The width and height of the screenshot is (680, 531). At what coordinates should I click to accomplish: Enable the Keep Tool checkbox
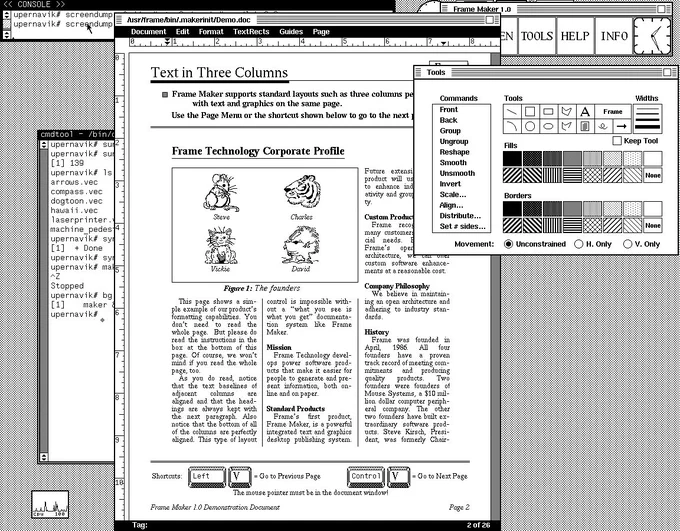coord(617,141)
